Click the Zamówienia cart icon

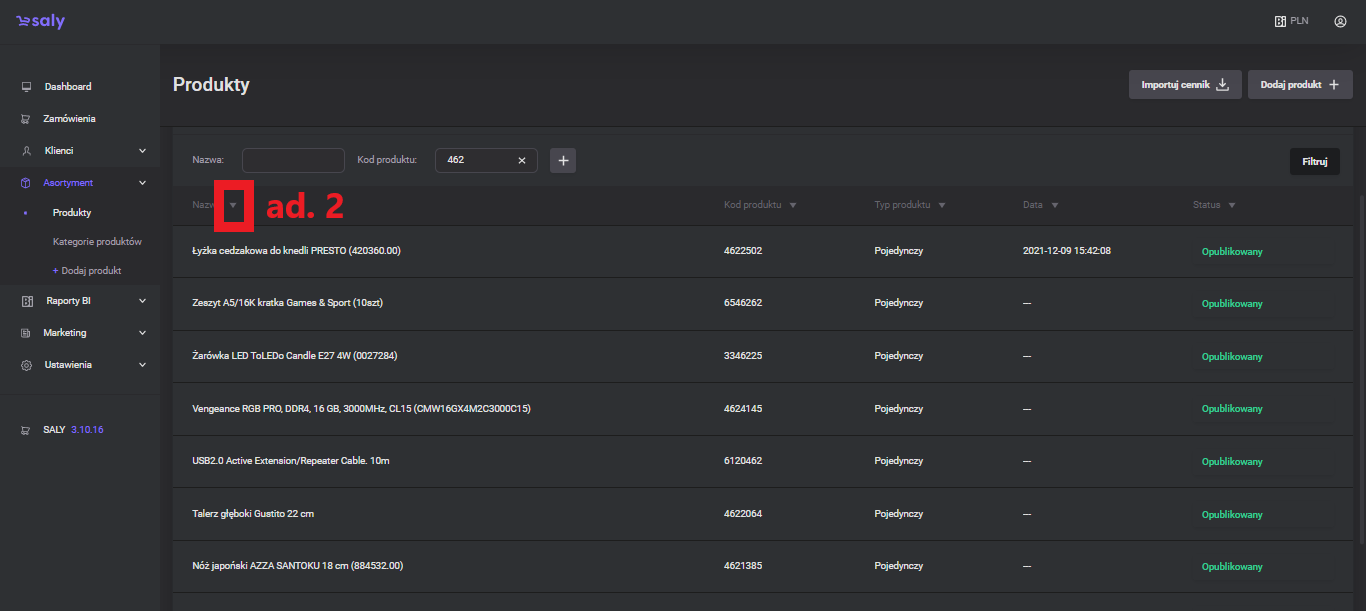click(x=27, y=119)
